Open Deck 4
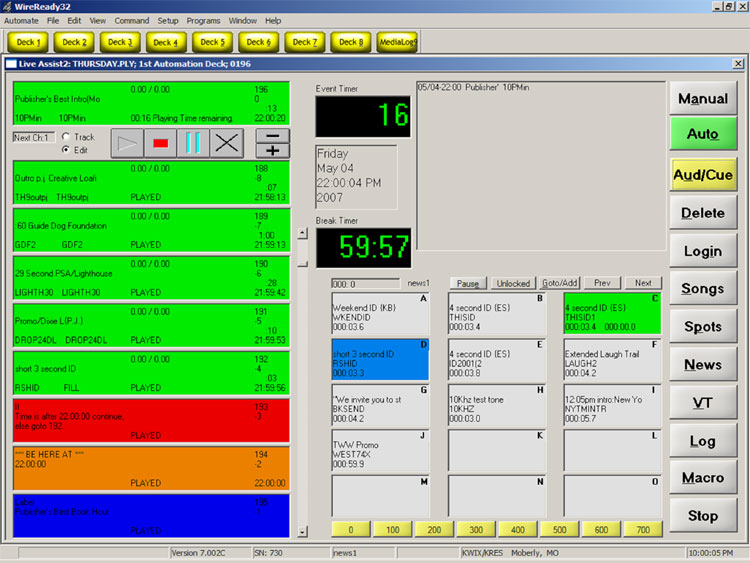This screenshot has width=750, height=563. coord(166,42)
